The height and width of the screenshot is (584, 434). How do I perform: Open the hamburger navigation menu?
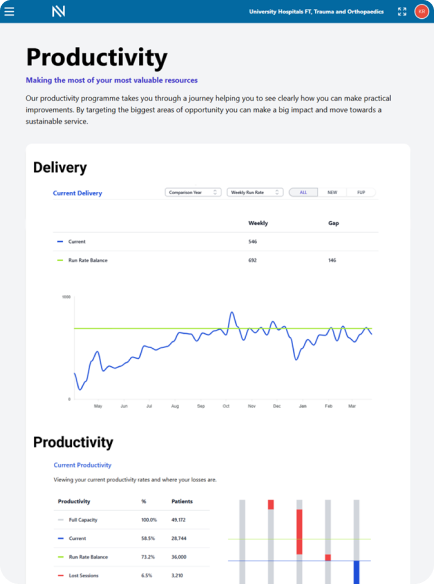coord(9,12)
